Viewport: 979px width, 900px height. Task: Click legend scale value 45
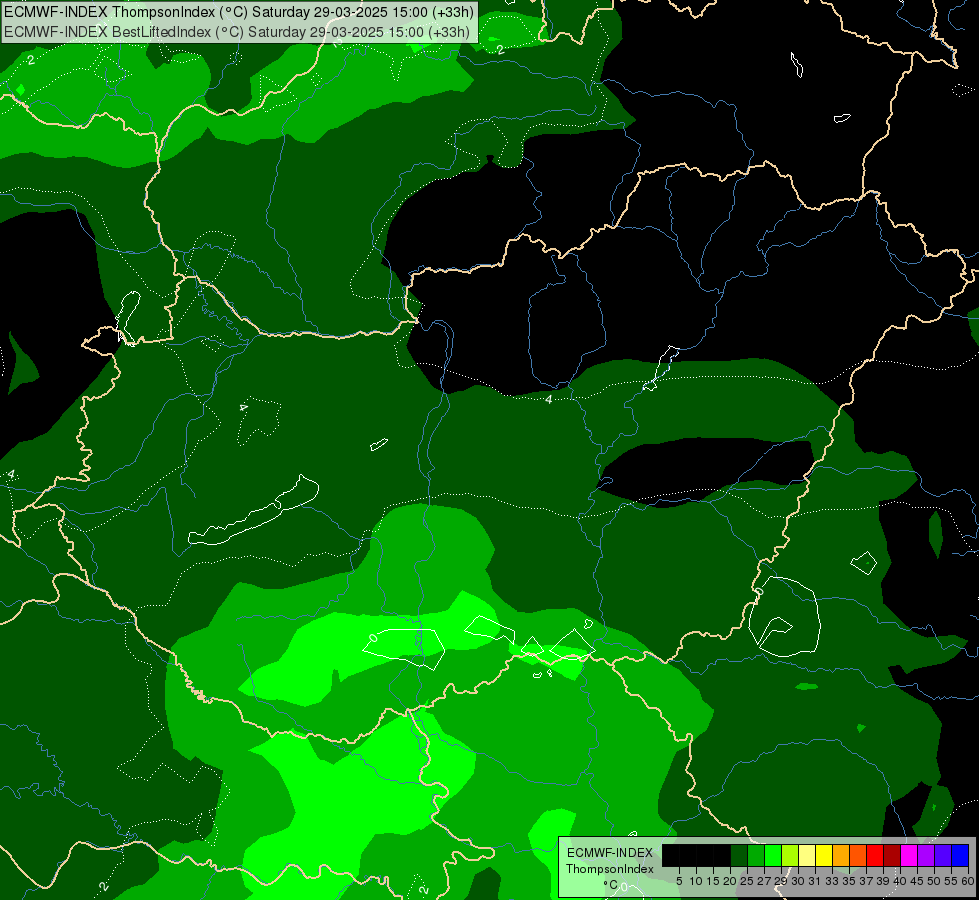tap(917, 881)
